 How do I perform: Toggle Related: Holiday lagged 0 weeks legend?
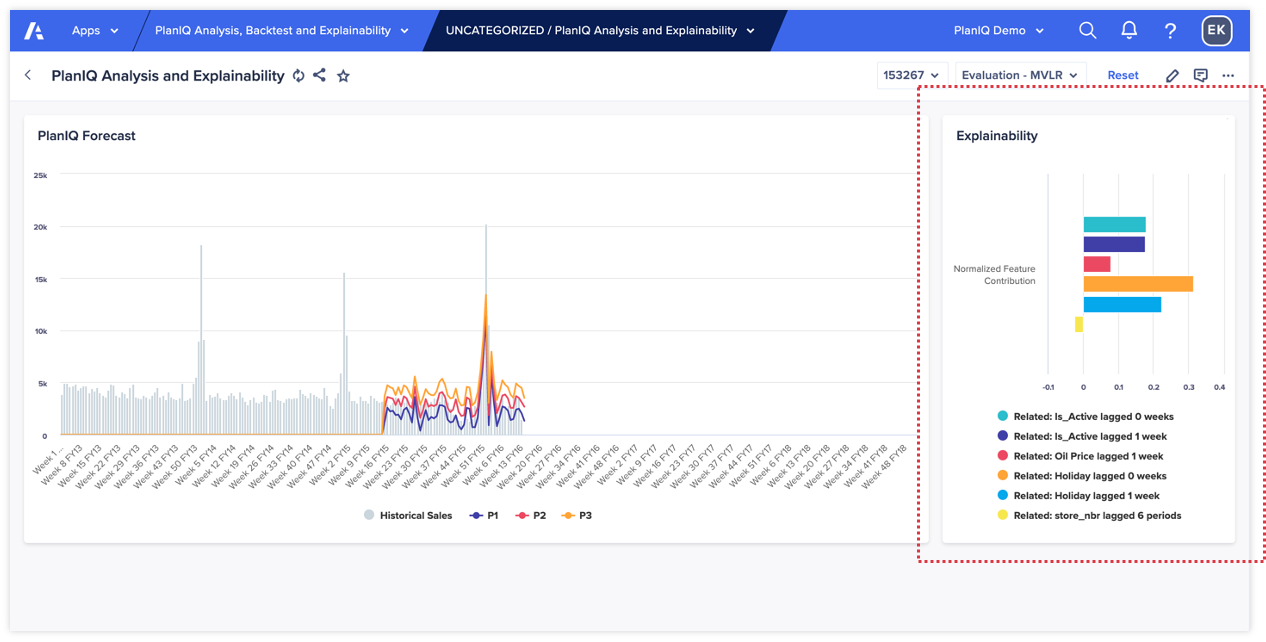1082,476
